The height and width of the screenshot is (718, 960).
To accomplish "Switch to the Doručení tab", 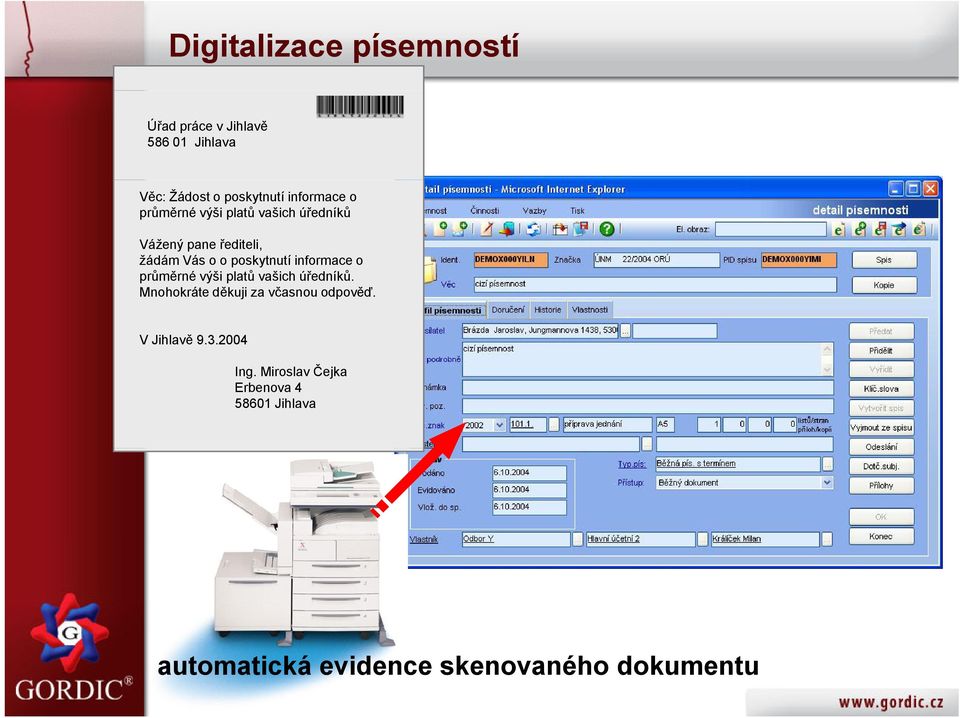I will (508, 310).
